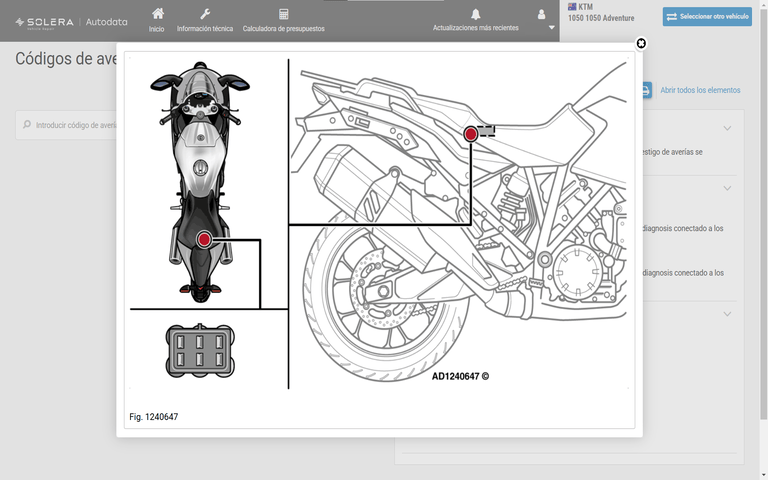Open the Calculadora de presupuestos calculator icon
The image size is (768, 480).
(x=284, y=14)
